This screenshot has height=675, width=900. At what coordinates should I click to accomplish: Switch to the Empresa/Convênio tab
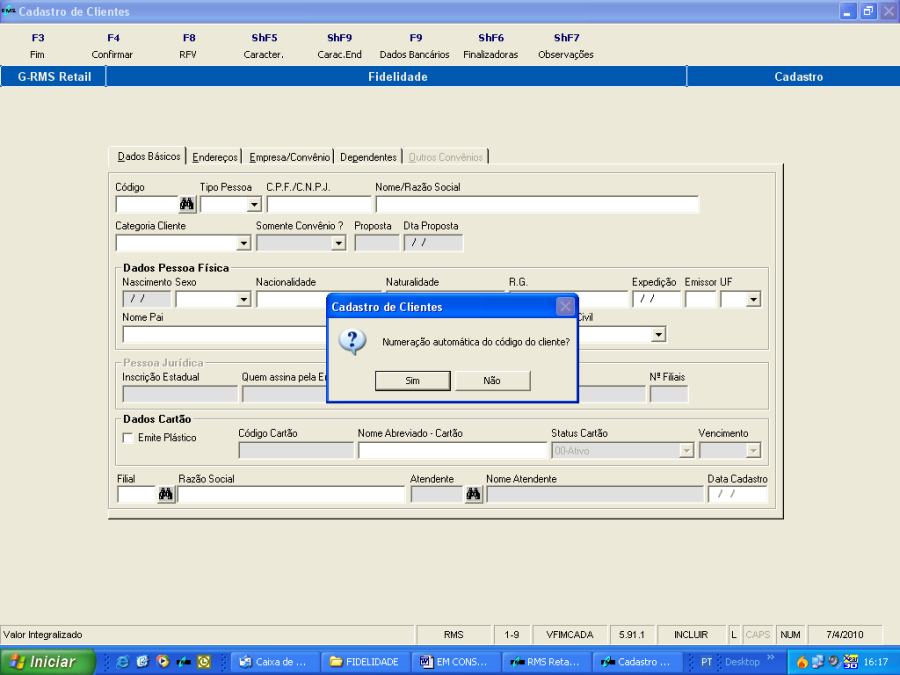pyautogui.click(x=289, y=157)
